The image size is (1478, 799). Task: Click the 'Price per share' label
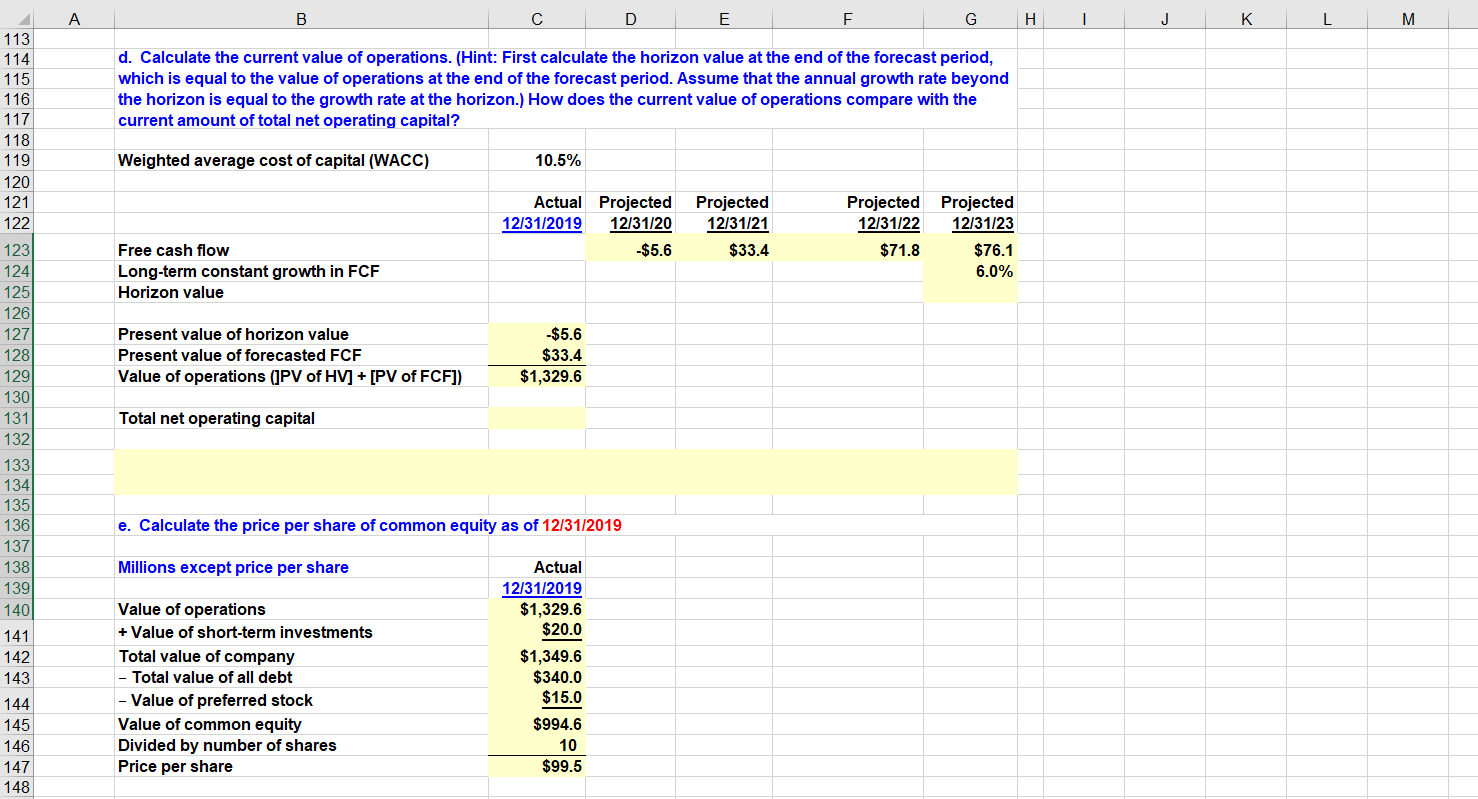coord(175,767)
